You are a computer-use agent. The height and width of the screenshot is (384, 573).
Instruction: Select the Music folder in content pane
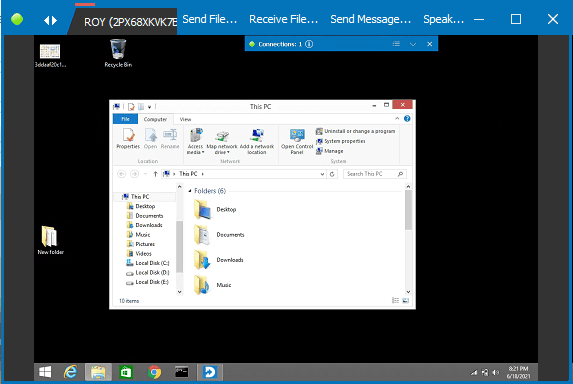point(213,285)
